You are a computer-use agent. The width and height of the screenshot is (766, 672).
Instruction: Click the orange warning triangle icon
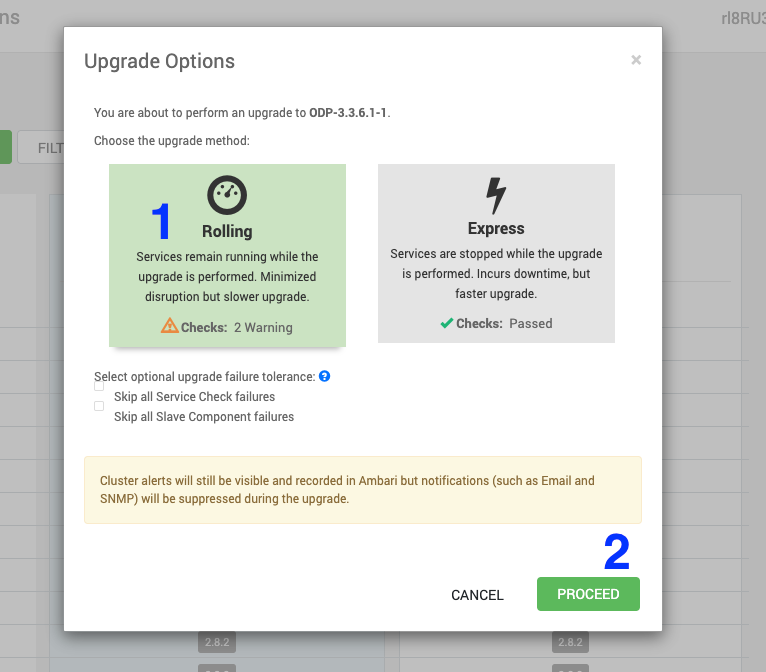point(169,326)
